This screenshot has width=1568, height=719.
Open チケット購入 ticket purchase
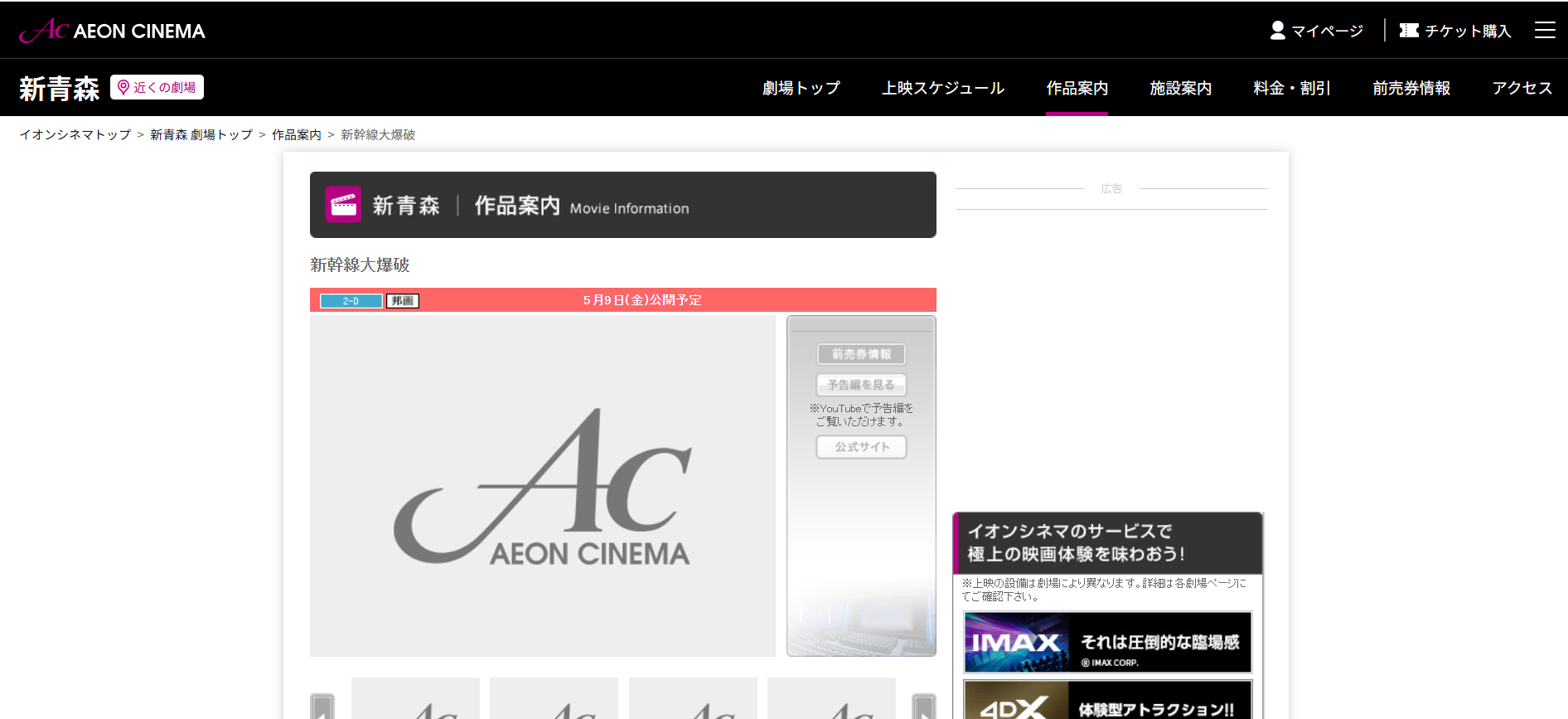coord(1455,31)
